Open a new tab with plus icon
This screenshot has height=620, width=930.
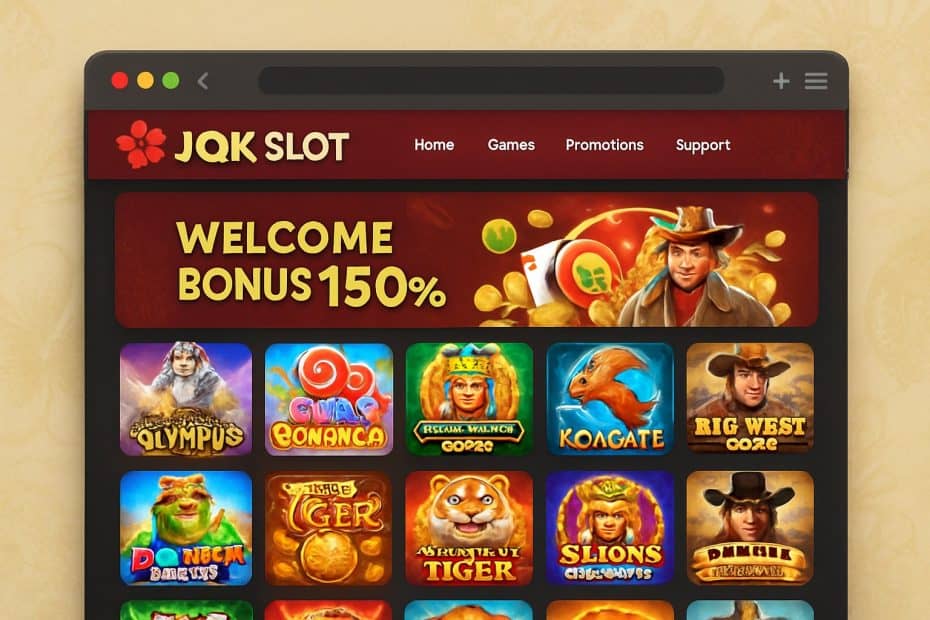coord(781,81)
